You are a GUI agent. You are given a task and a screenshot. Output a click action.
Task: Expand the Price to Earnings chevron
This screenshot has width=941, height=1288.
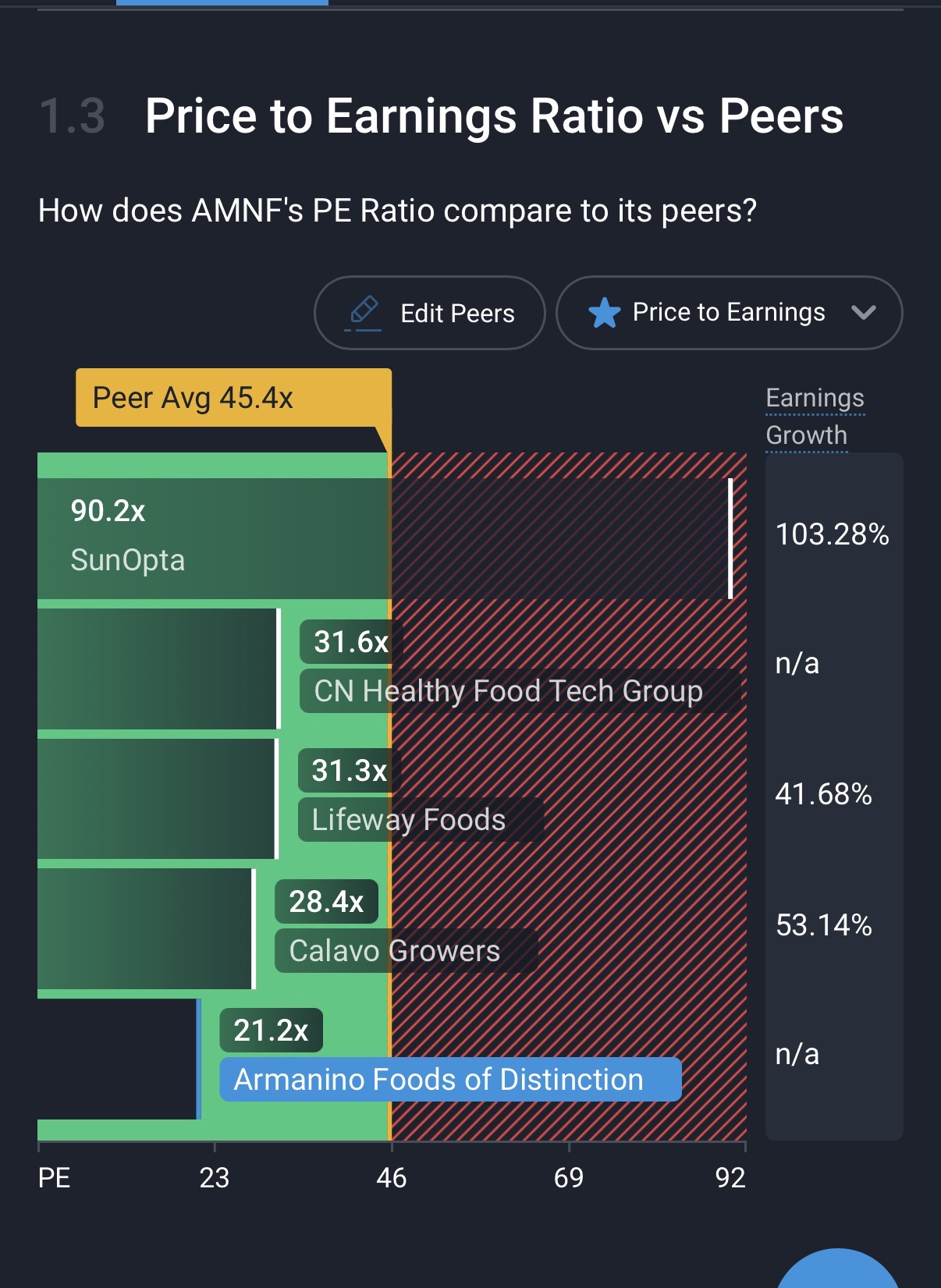[x=863, y=313]
